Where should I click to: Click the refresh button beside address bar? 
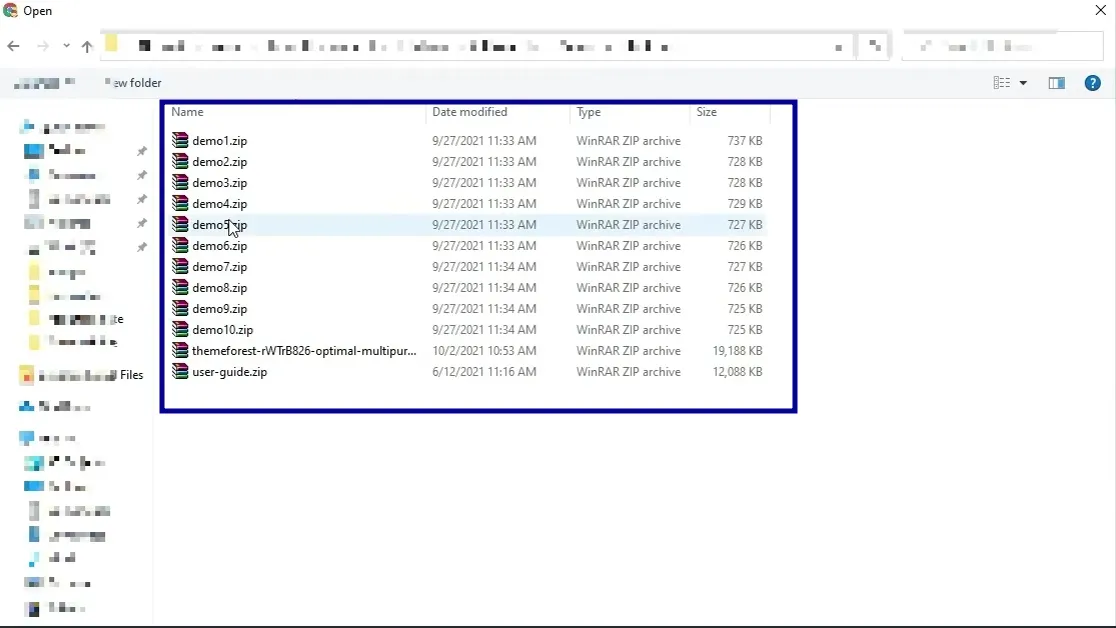pyautogui.click(x=874, y=46)
